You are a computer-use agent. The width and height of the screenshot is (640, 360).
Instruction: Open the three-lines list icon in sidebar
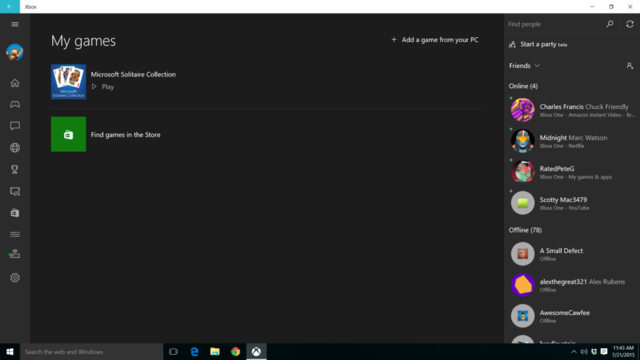[x=15, y=234]
